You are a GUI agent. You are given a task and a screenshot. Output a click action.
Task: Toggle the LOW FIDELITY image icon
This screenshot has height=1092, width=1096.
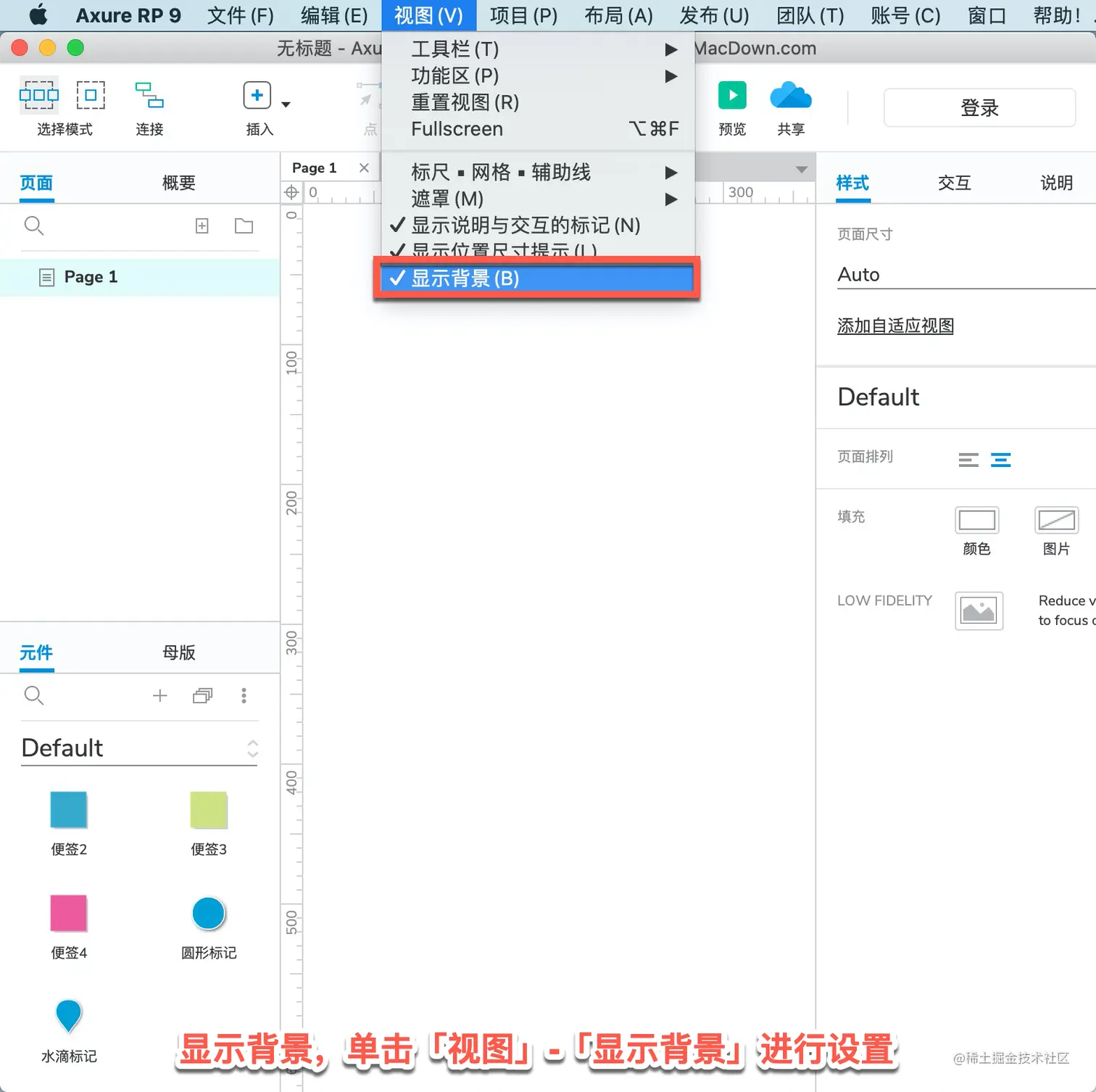point(979,611)
